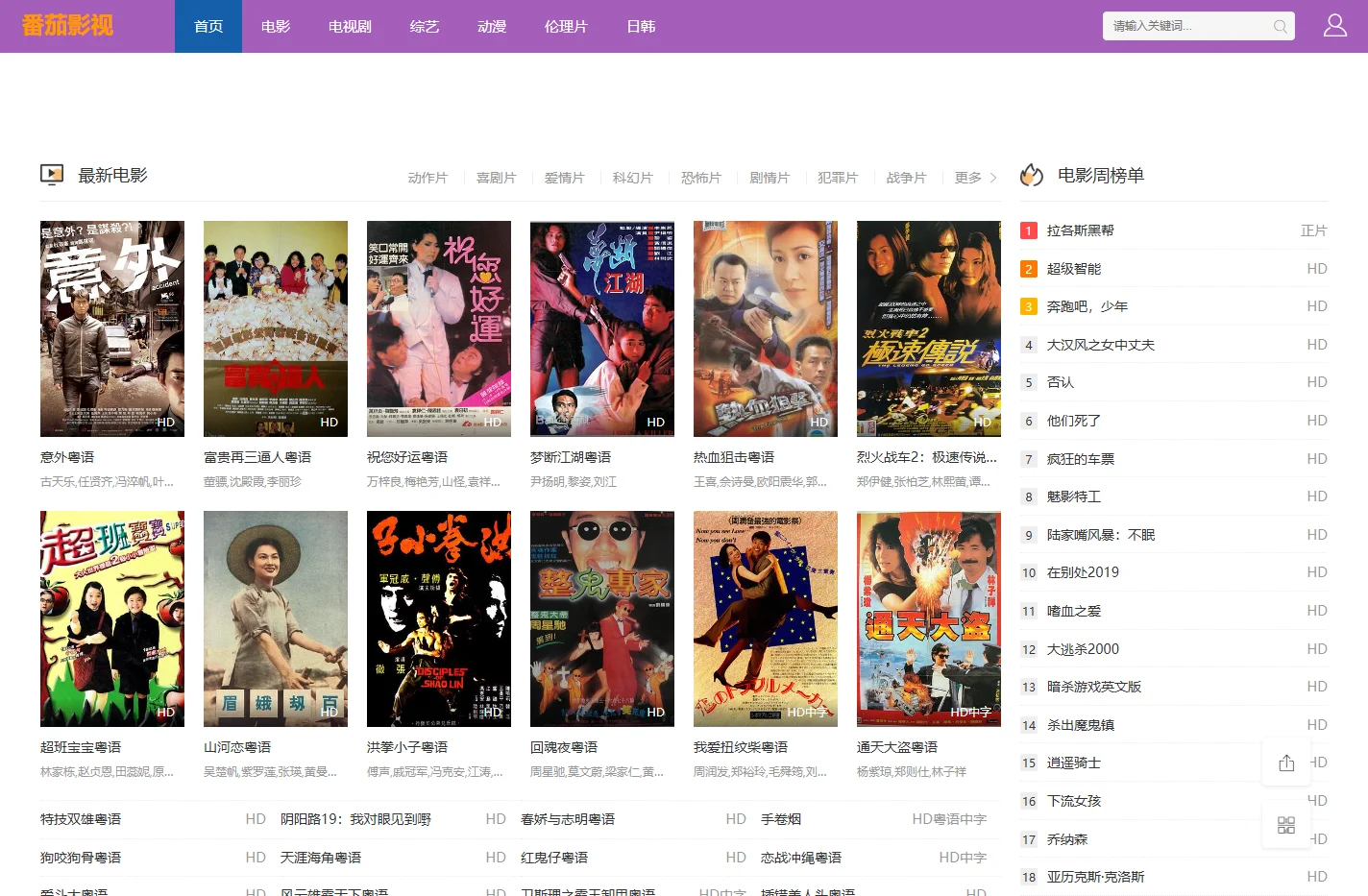This screenshot has width=1368, height=896.
Task: Open 杀出魔鬼镇 in weekly ranking
Action: pos(1081,725)
